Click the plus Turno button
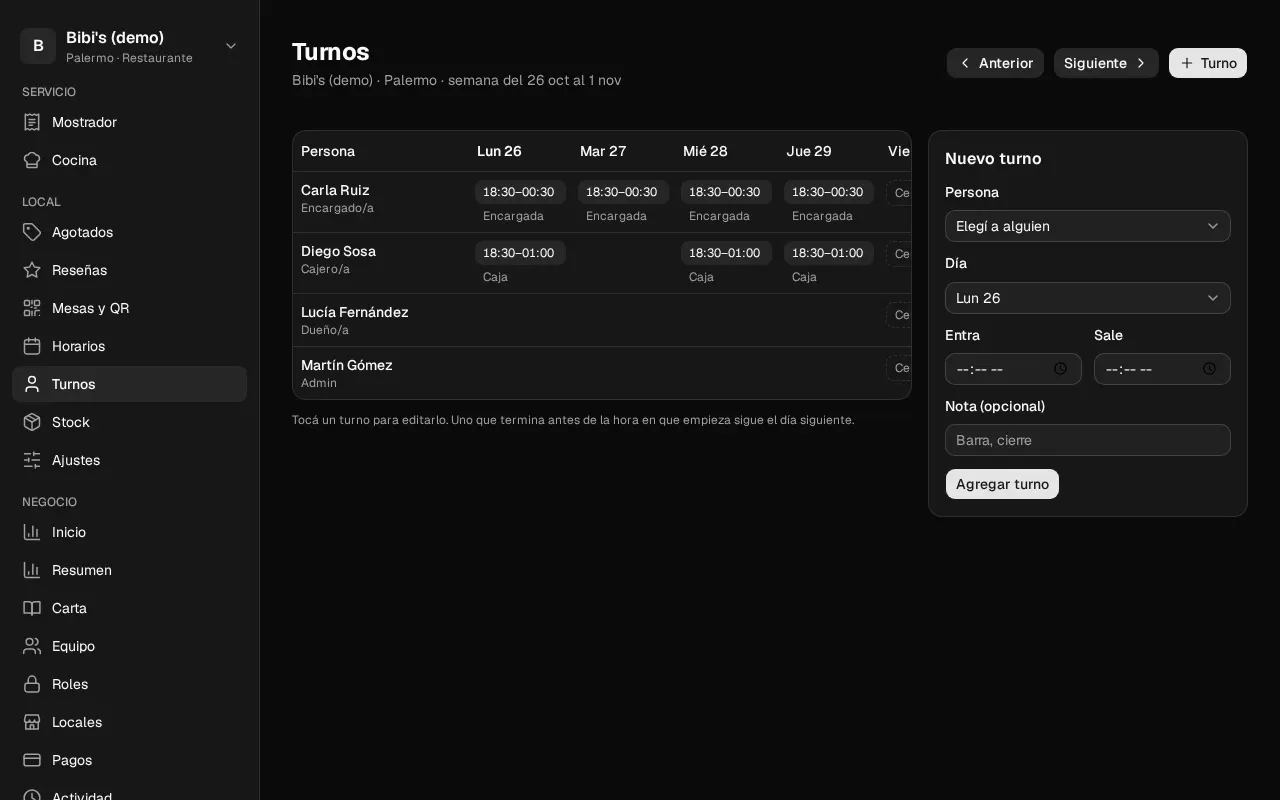The height and width of the screenshot is (800, 1280). [x=1208, y=63]
